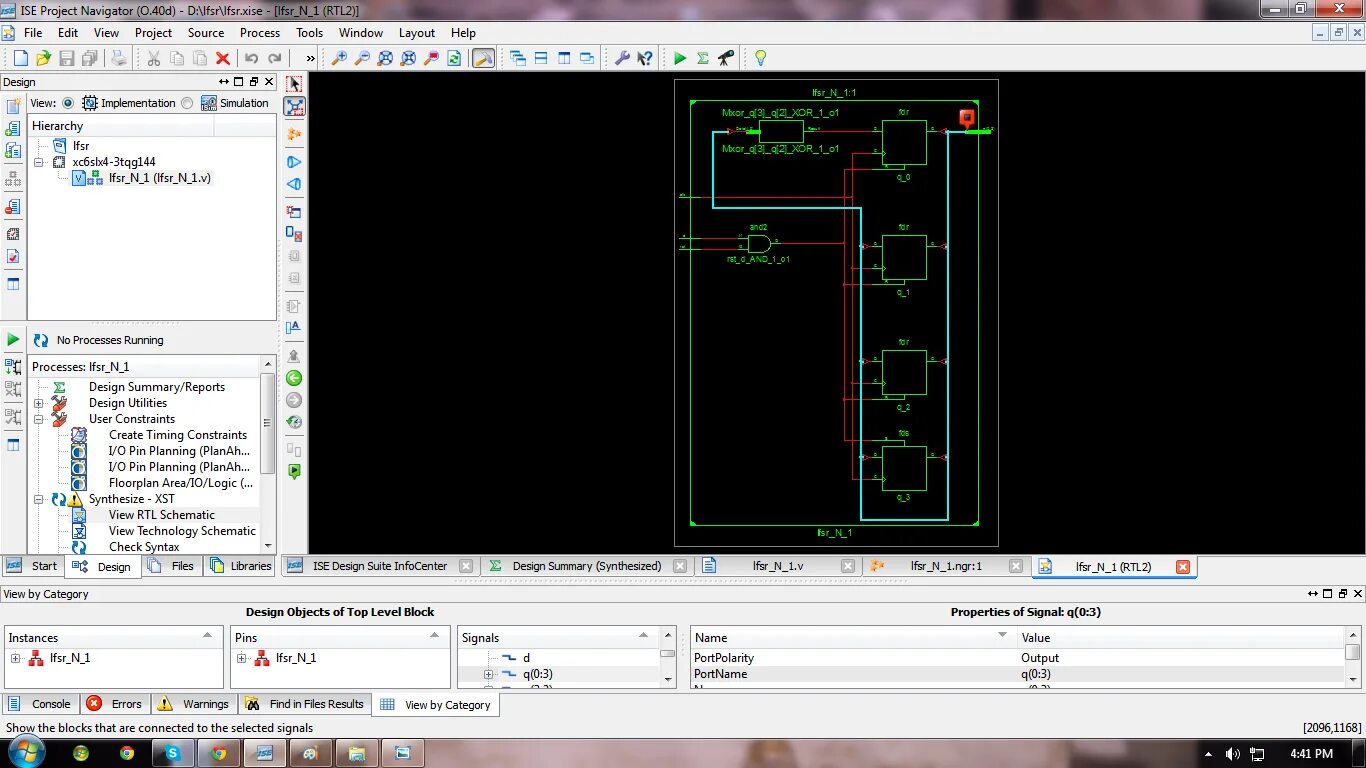Click the telescope toolbar icon
The image size is (1366, 768).
726,58
